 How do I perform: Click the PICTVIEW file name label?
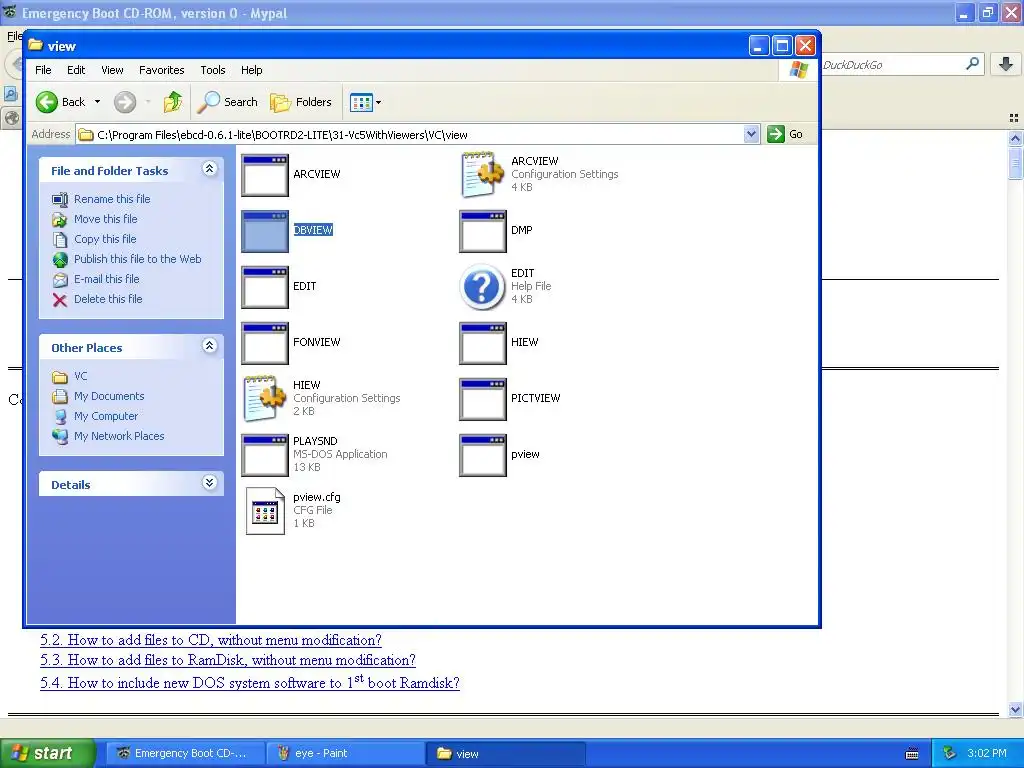536,398
